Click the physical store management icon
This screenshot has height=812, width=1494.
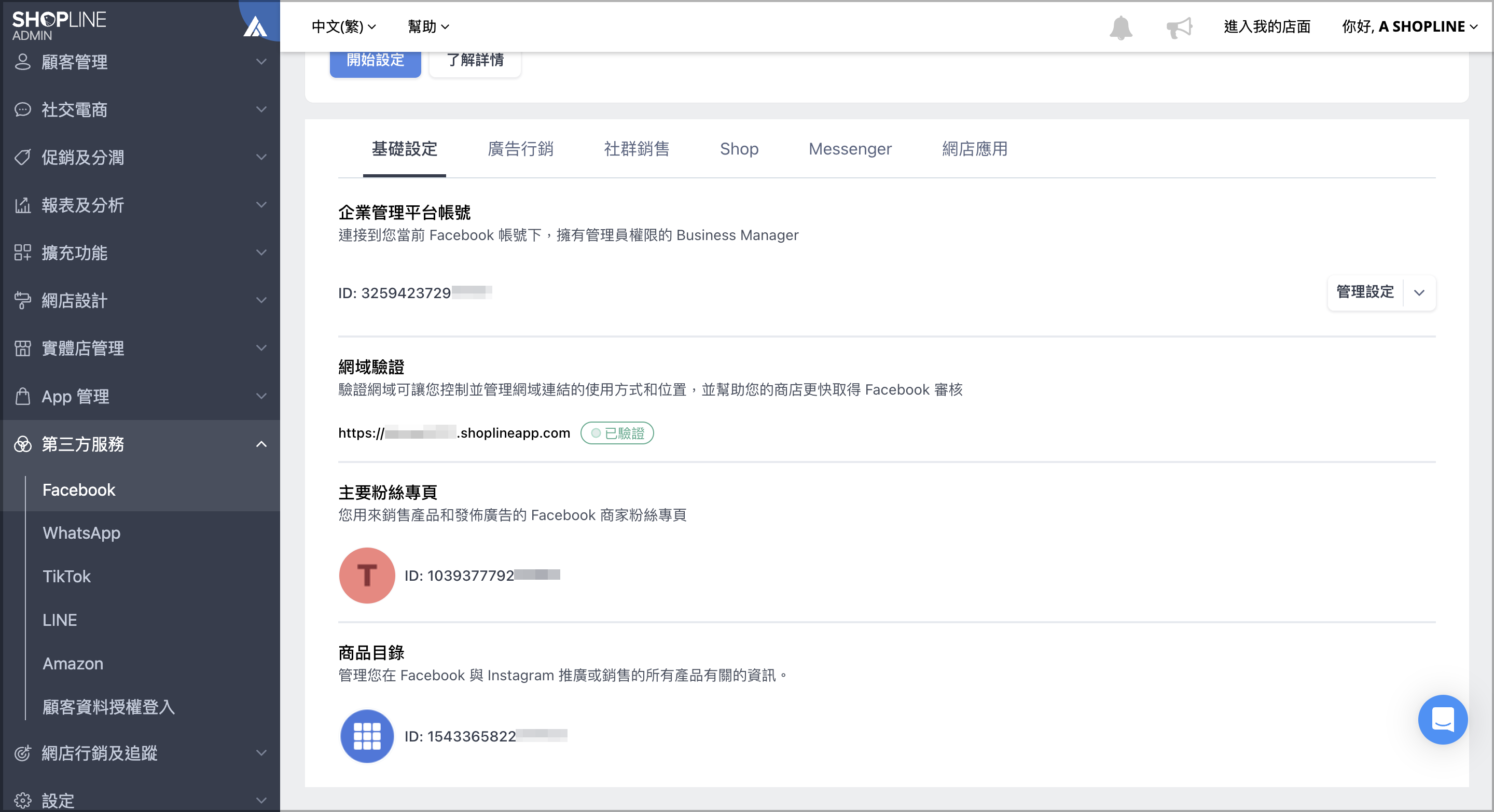(x=23, y=348)
